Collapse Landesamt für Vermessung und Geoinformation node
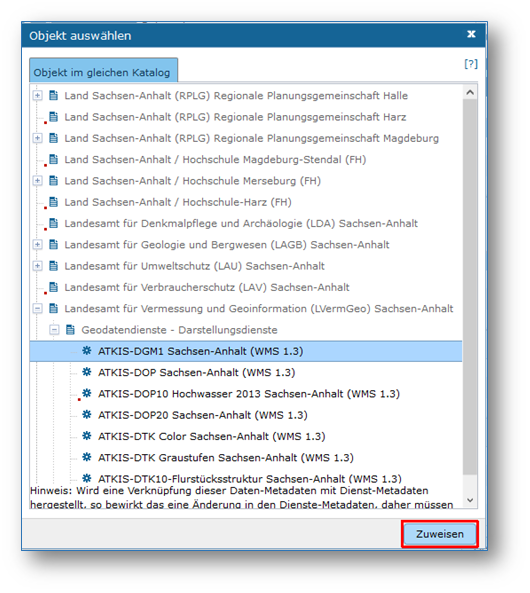The width and height of the screenshot is (530, 593). coord(37,309)
